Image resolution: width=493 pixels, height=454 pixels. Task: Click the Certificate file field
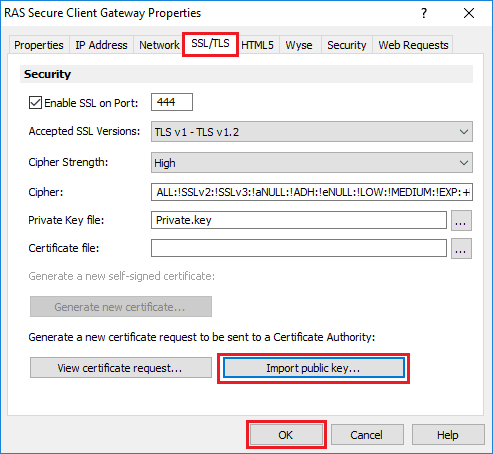point(299,248)
